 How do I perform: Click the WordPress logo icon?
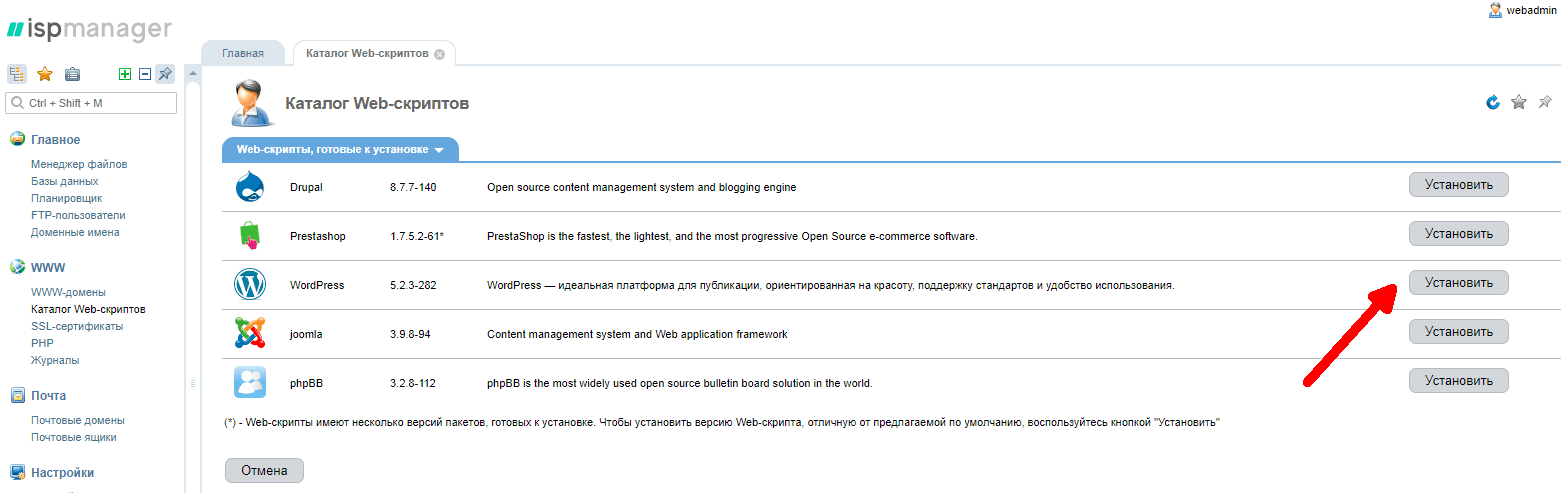tap(250, 285)
